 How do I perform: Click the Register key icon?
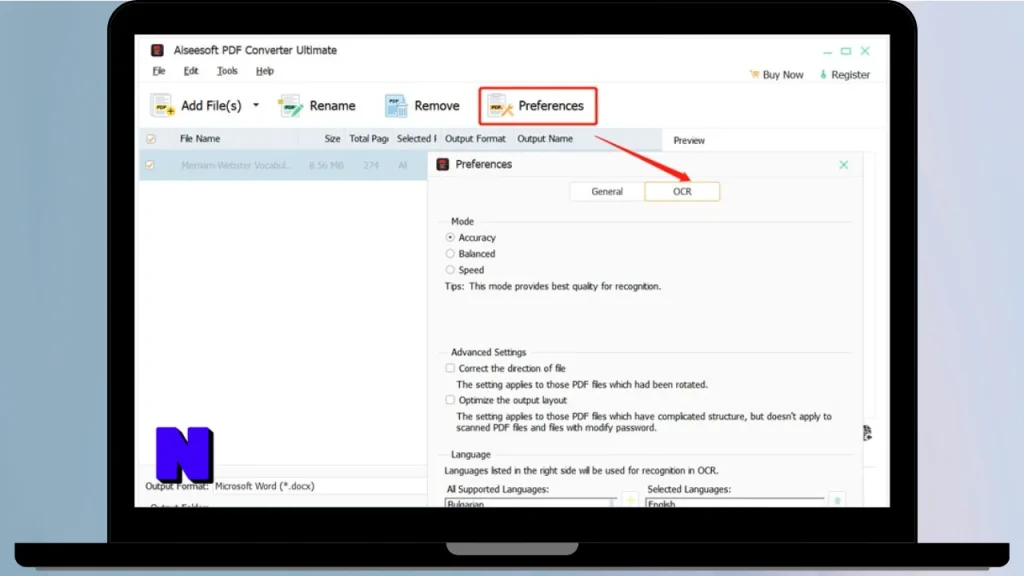(x=823, y=74)
